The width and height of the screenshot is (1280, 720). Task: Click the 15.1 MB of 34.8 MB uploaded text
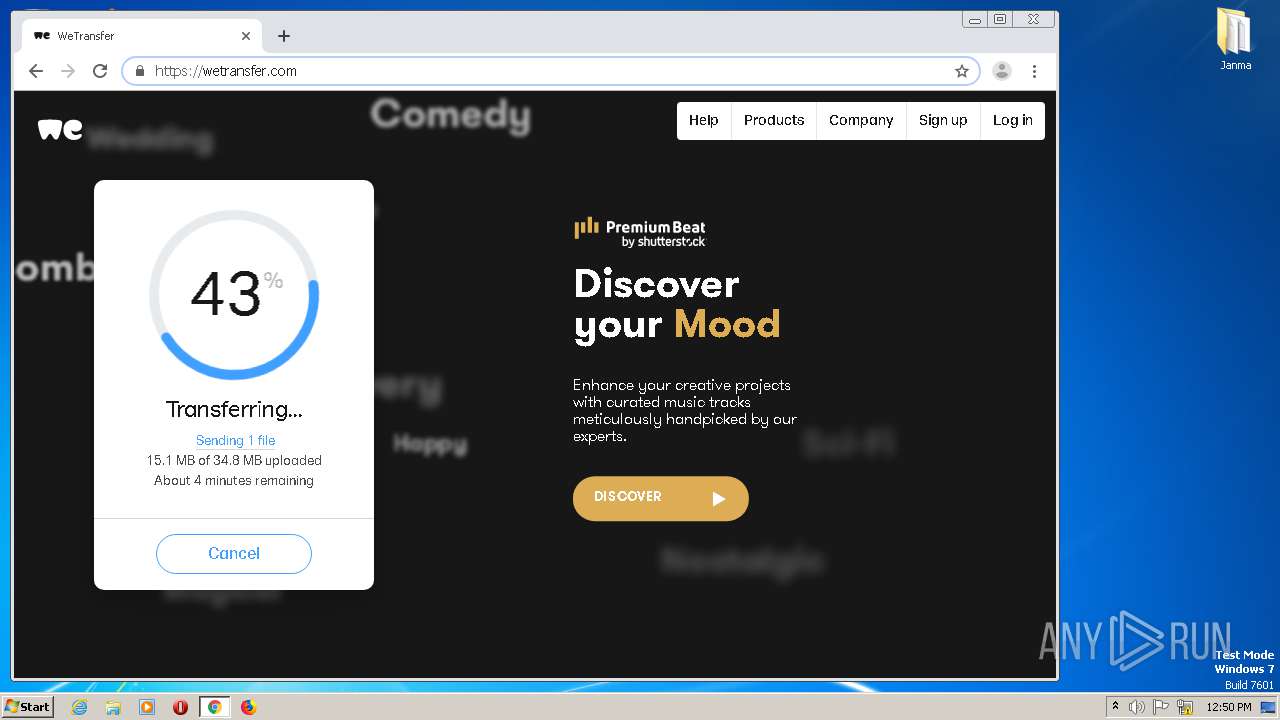tap(234, 461)
